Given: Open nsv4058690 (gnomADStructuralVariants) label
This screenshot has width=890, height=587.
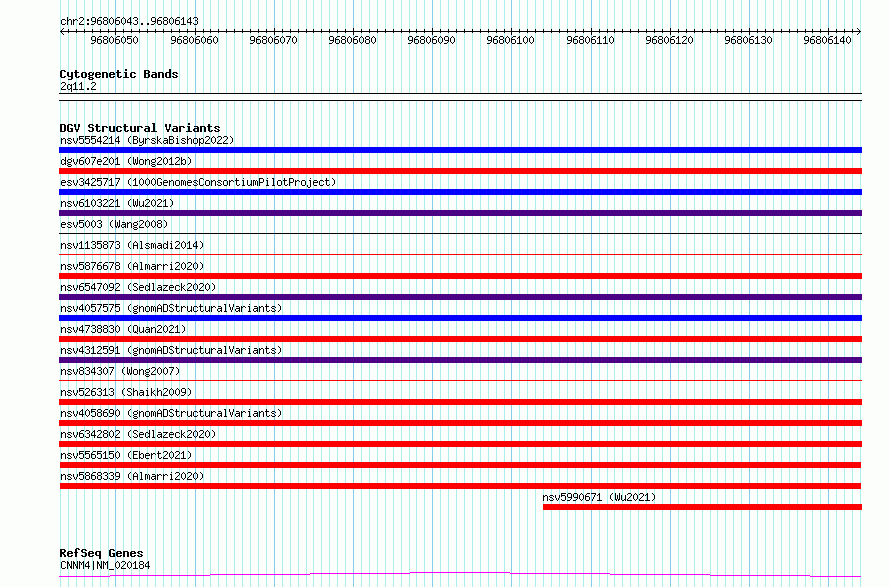Looking at the screenshot, I should point(171,413).
